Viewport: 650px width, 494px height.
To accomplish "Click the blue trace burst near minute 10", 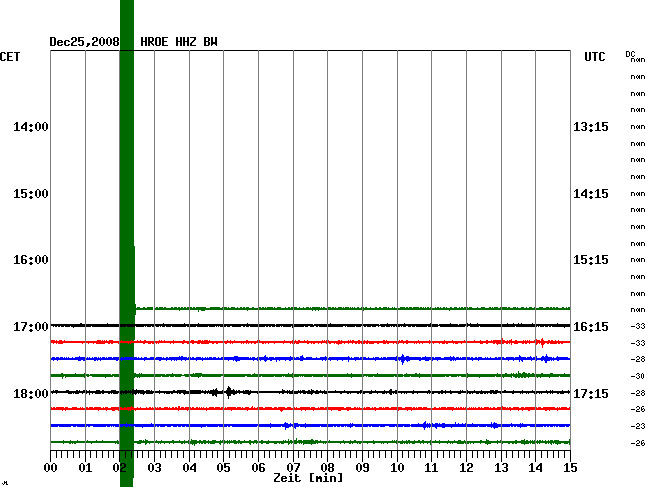I will [x=403, y=358].
